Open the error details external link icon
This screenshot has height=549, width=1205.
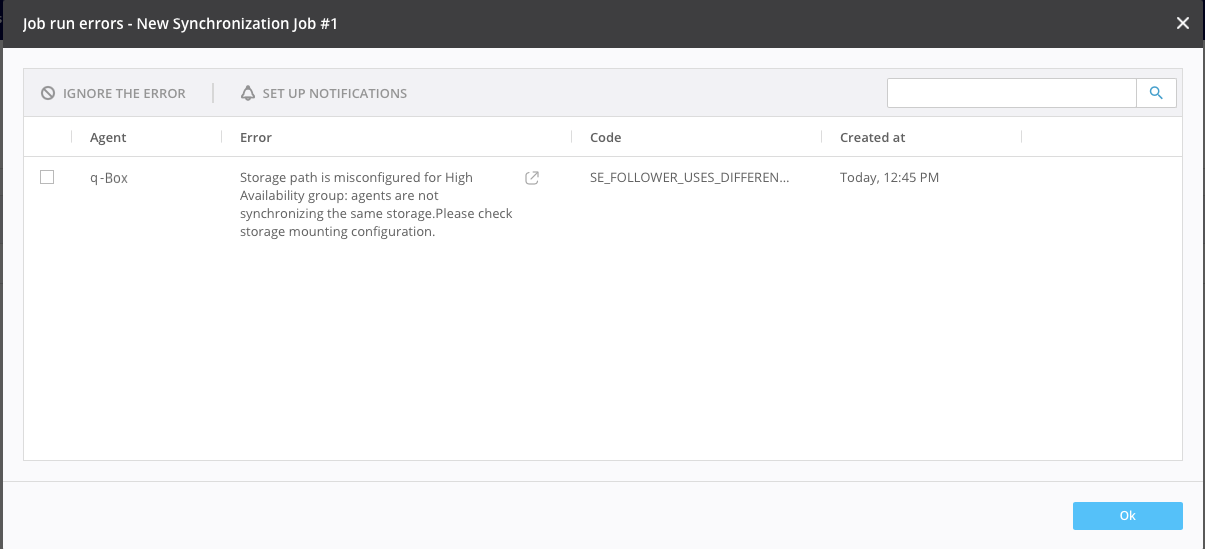tap(532, 178)
